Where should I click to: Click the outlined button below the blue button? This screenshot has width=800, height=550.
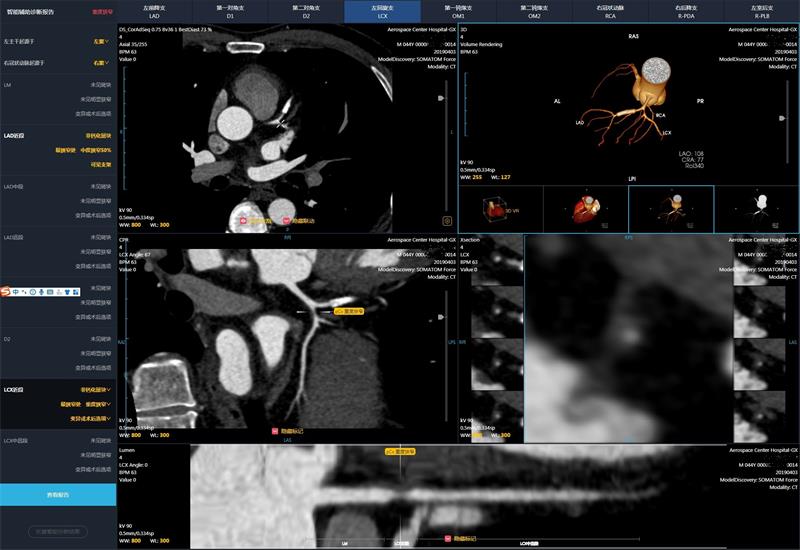pyautogui.click(x=58, y=532)
